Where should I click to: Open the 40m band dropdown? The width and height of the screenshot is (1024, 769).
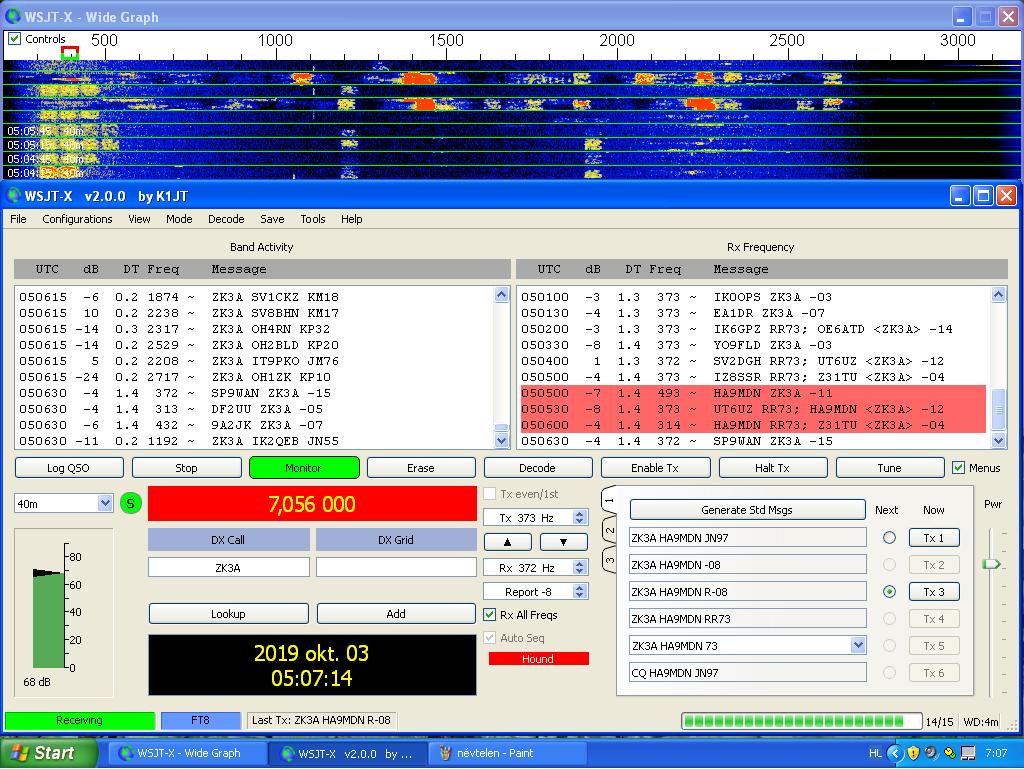click(104, 503)
